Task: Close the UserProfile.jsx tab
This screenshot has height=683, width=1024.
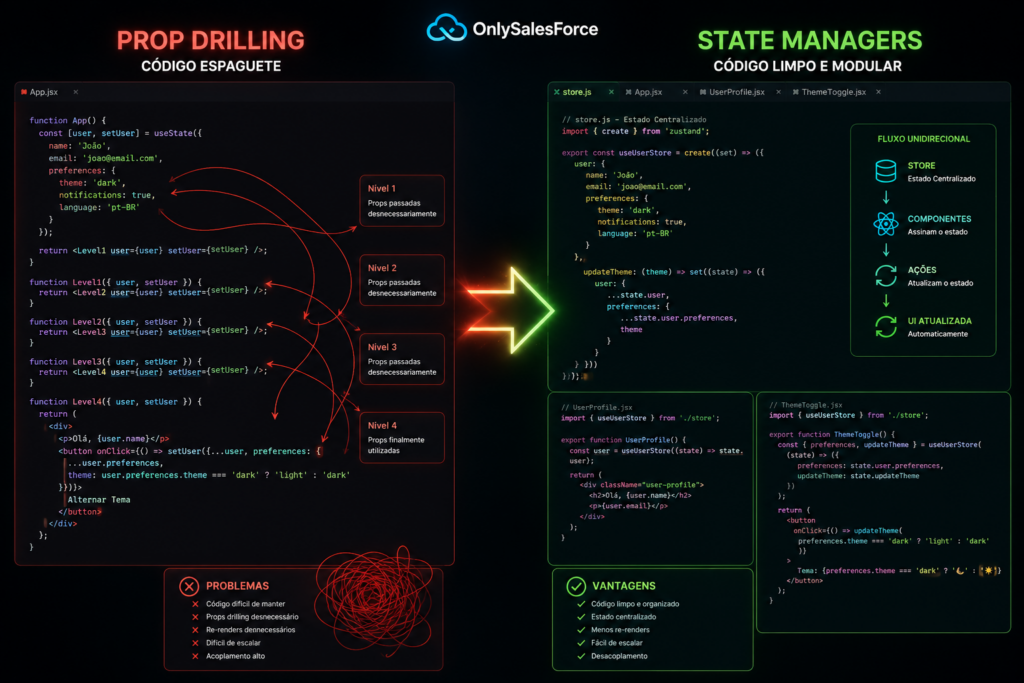Action: (x=778, y=92)
